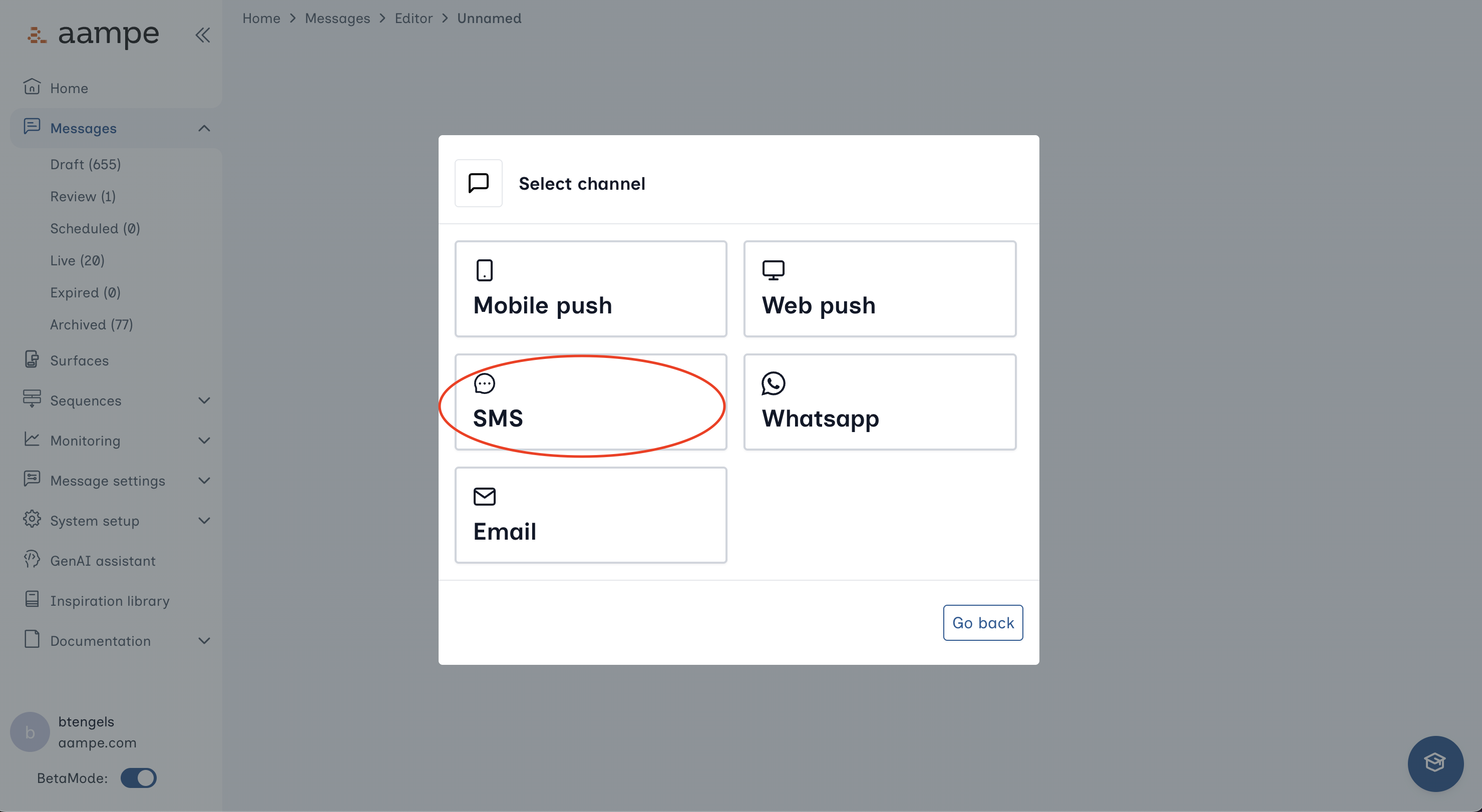Click the Messages speech bubble icon

(x=32, y=128)
